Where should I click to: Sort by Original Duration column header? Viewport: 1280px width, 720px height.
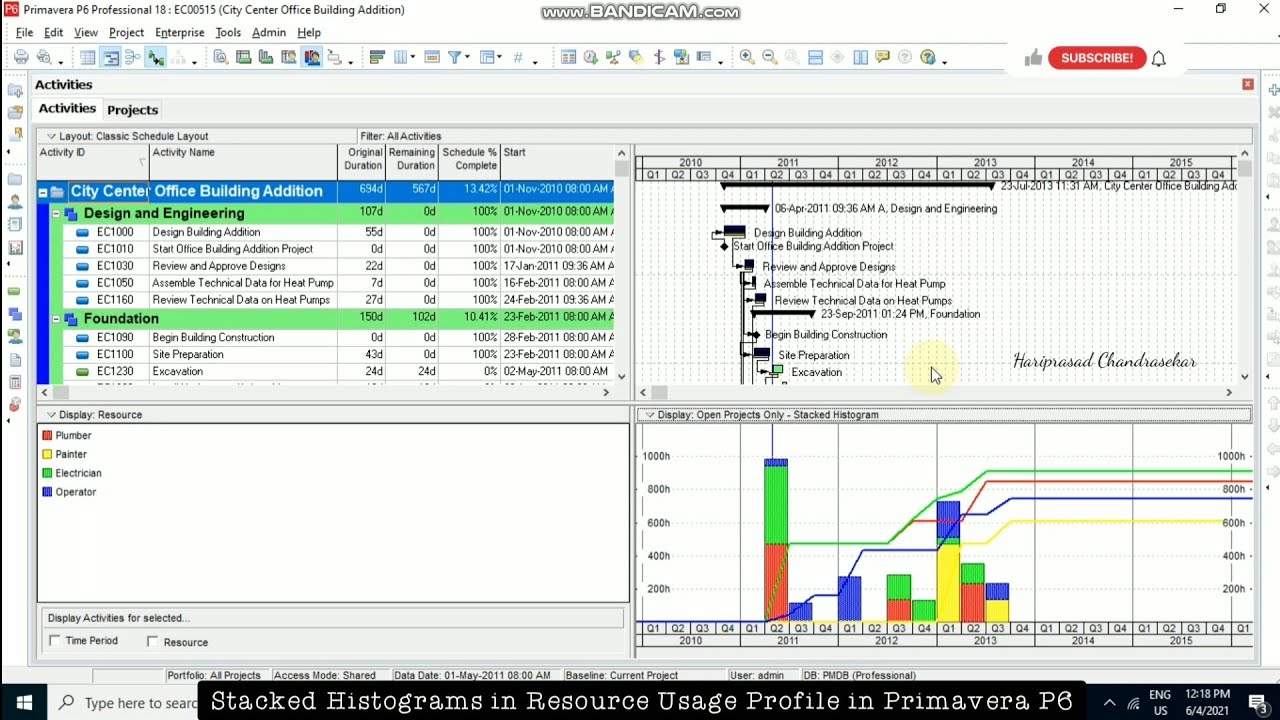(x=361, y=162)
